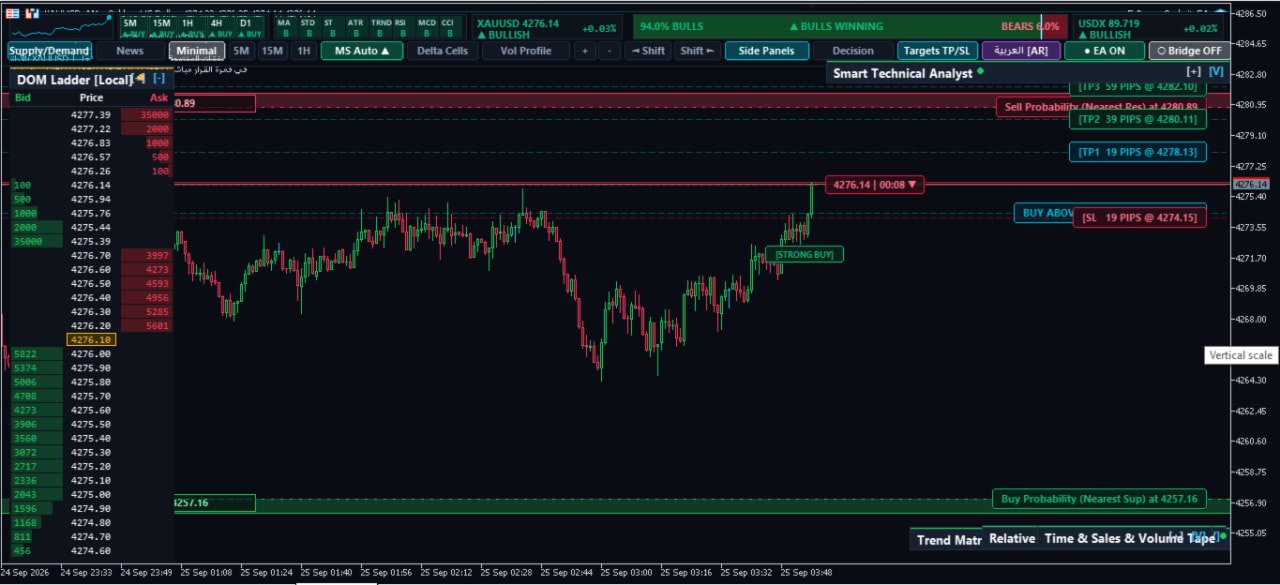
Task: Click the Targets TP/SL button
Action: [937, 51]
